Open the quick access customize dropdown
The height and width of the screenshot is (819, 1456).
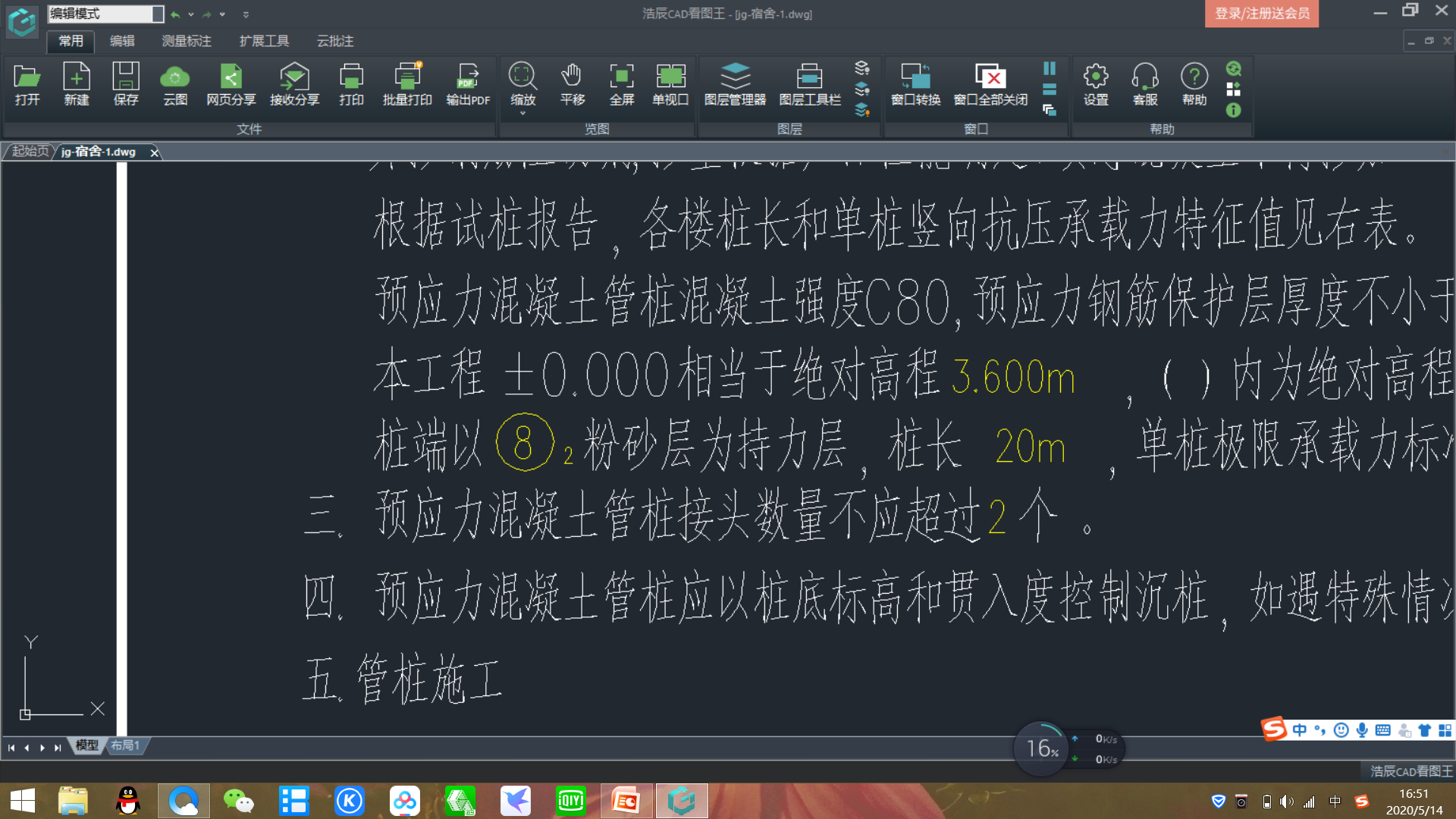pos(246,14)
